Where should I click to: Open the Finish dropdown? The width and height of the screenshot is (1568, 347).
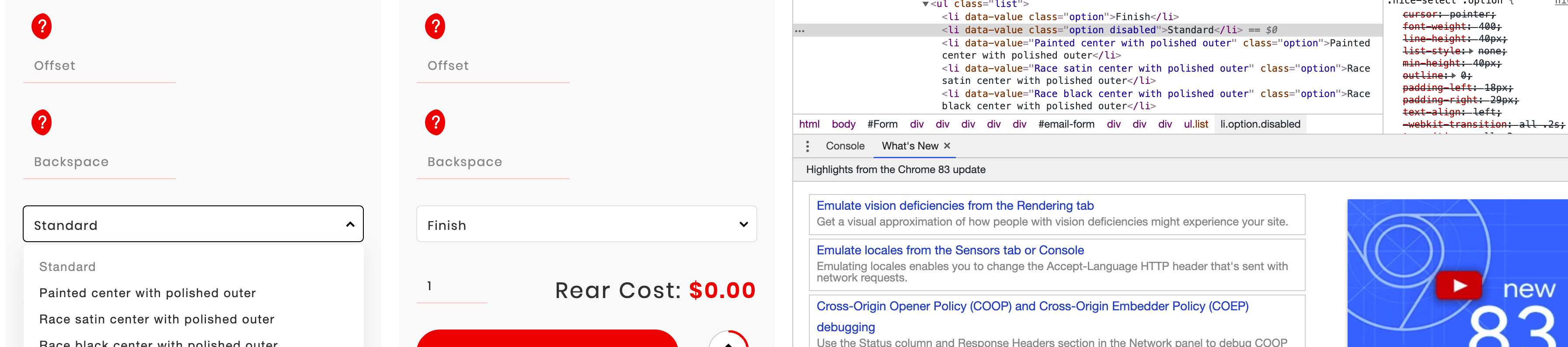click(x=586, y=224)
